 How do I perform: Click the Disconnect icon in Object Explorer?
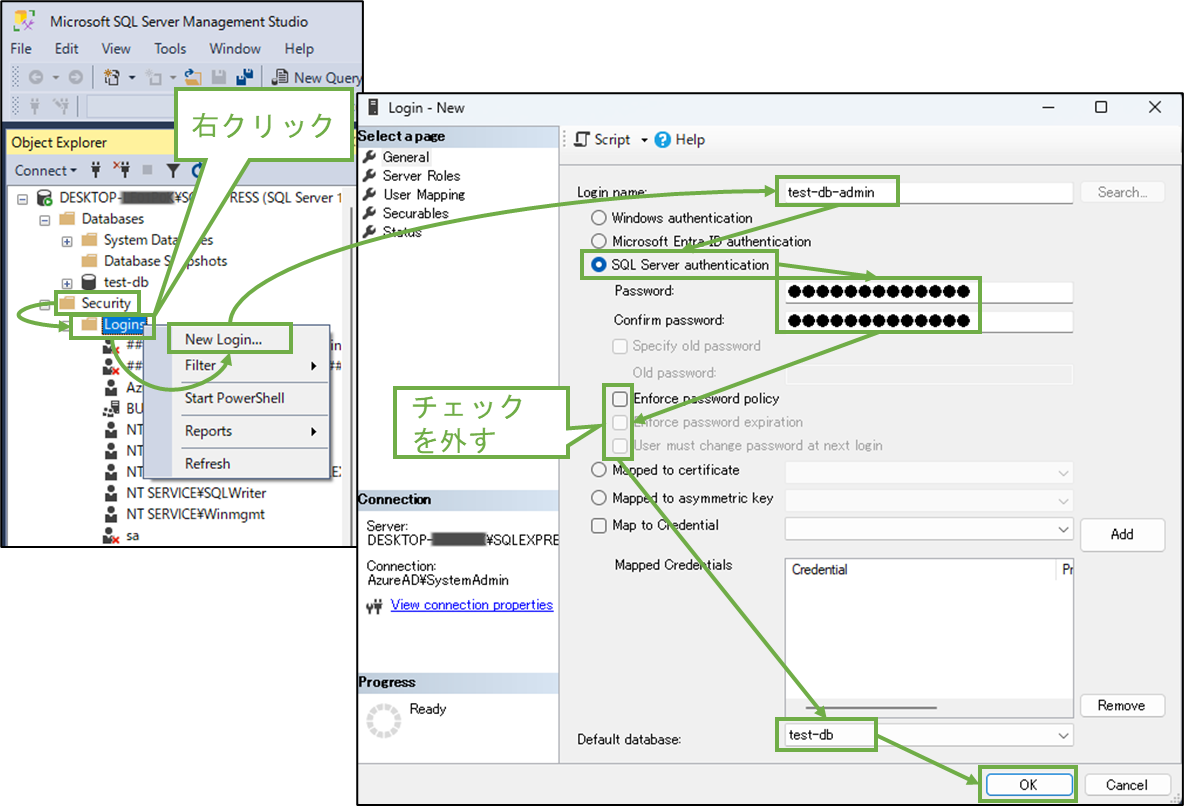click(122, 170)
